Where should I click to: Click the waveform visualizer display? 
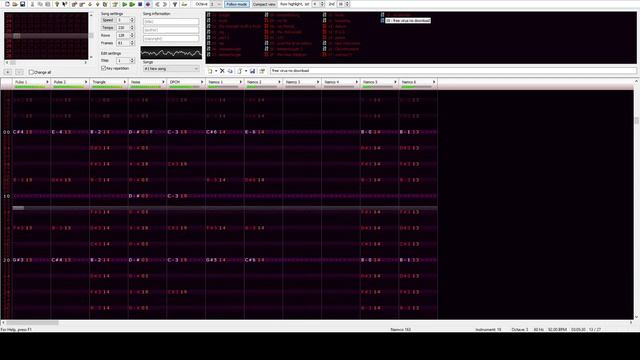(171, 53)
